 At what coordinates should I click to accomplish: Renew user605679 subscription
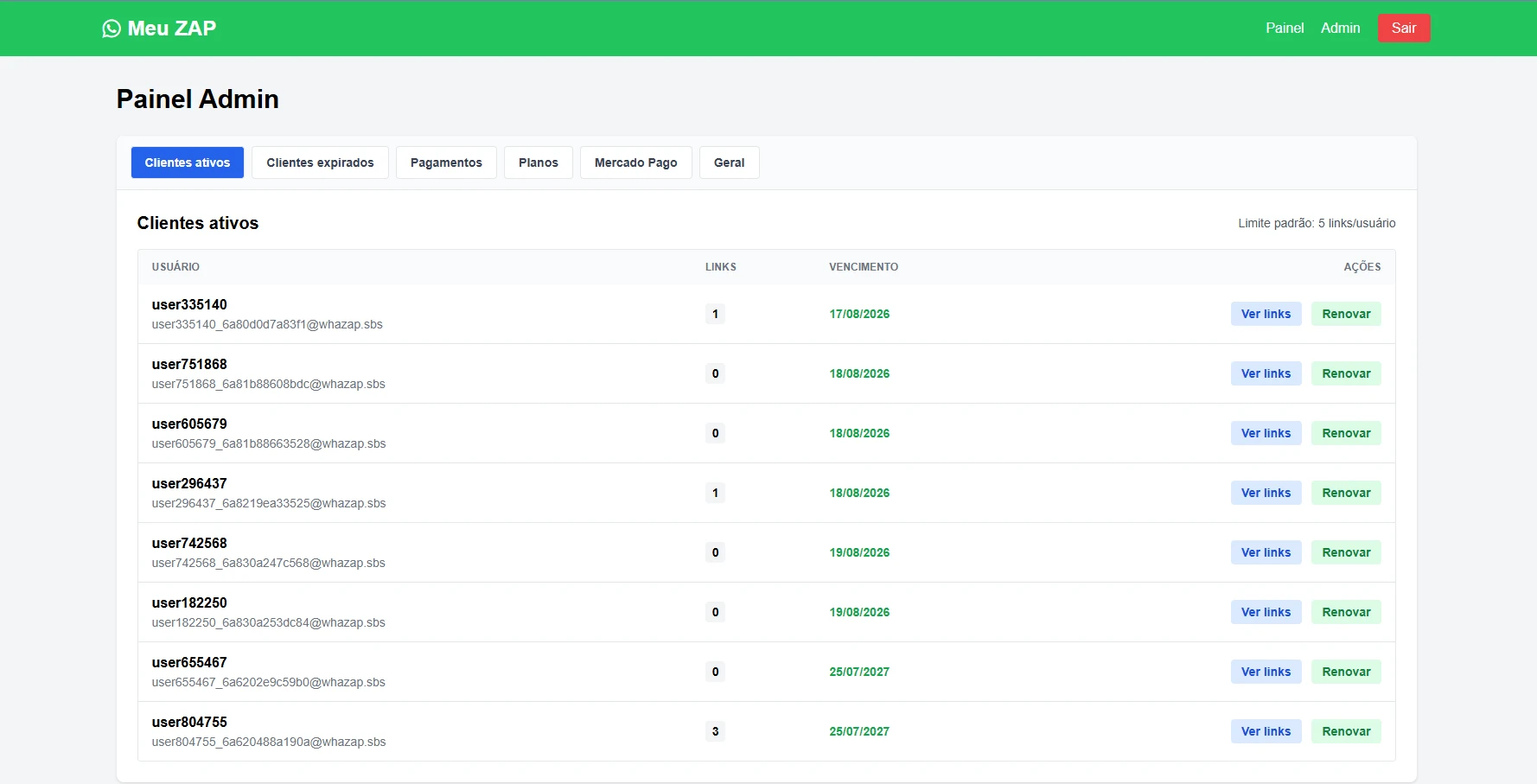[x=1346, y=433]
